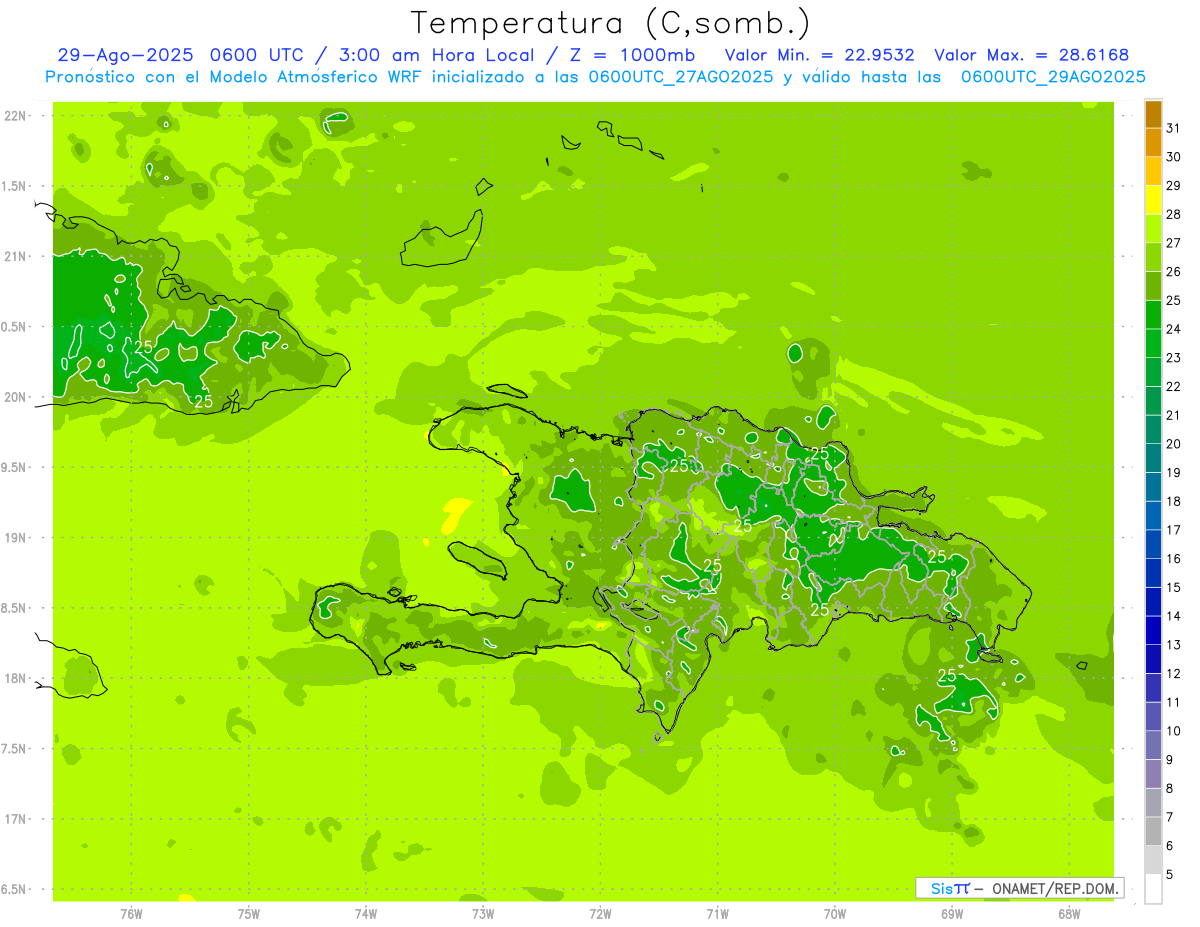The height and width of the screenshot is (927, 1200).
Task: Click the light green swatch between 26 and 27
Action: 1153,258
